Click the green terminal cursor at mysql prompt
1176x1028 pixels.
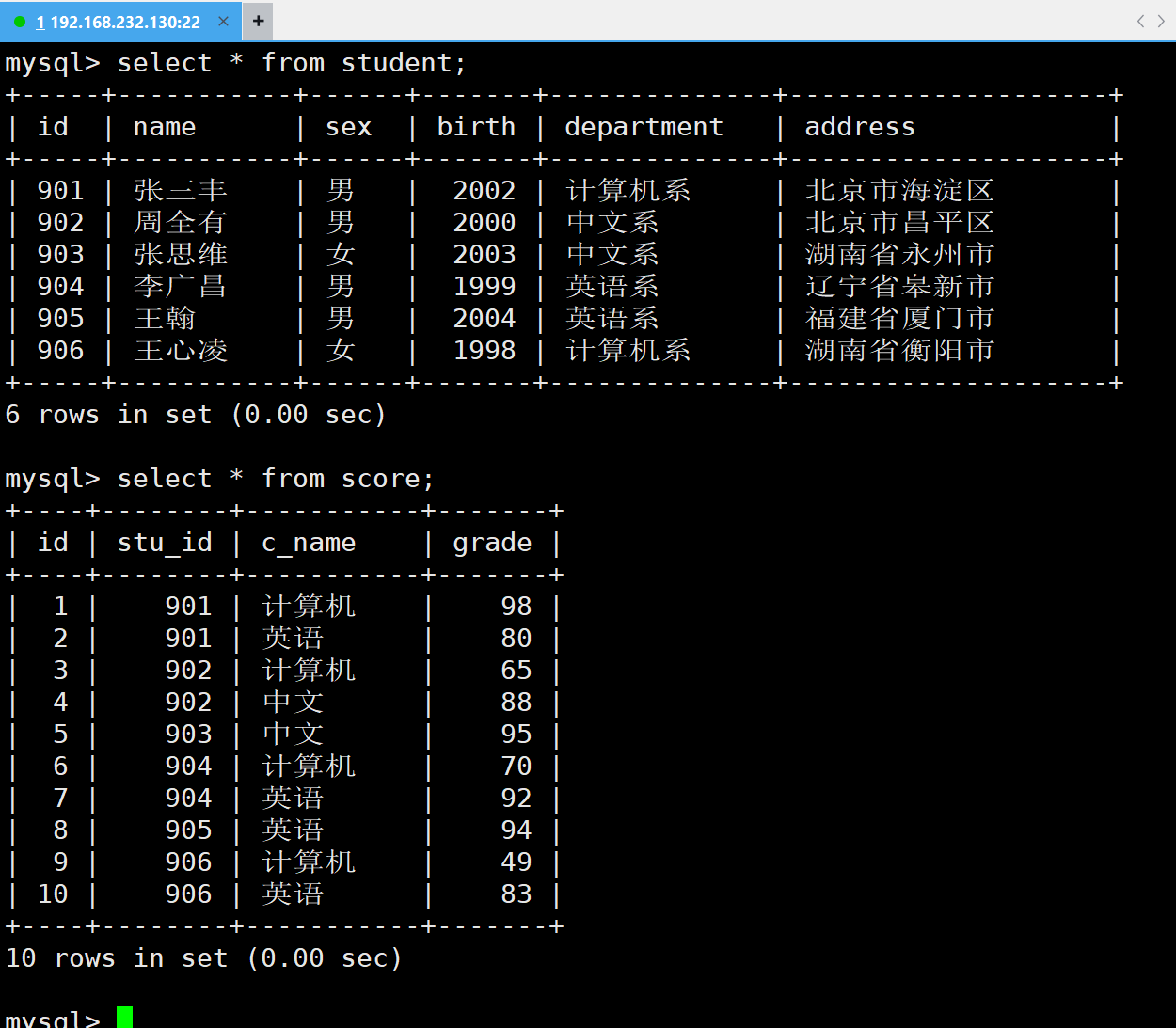pos(124,1017)
